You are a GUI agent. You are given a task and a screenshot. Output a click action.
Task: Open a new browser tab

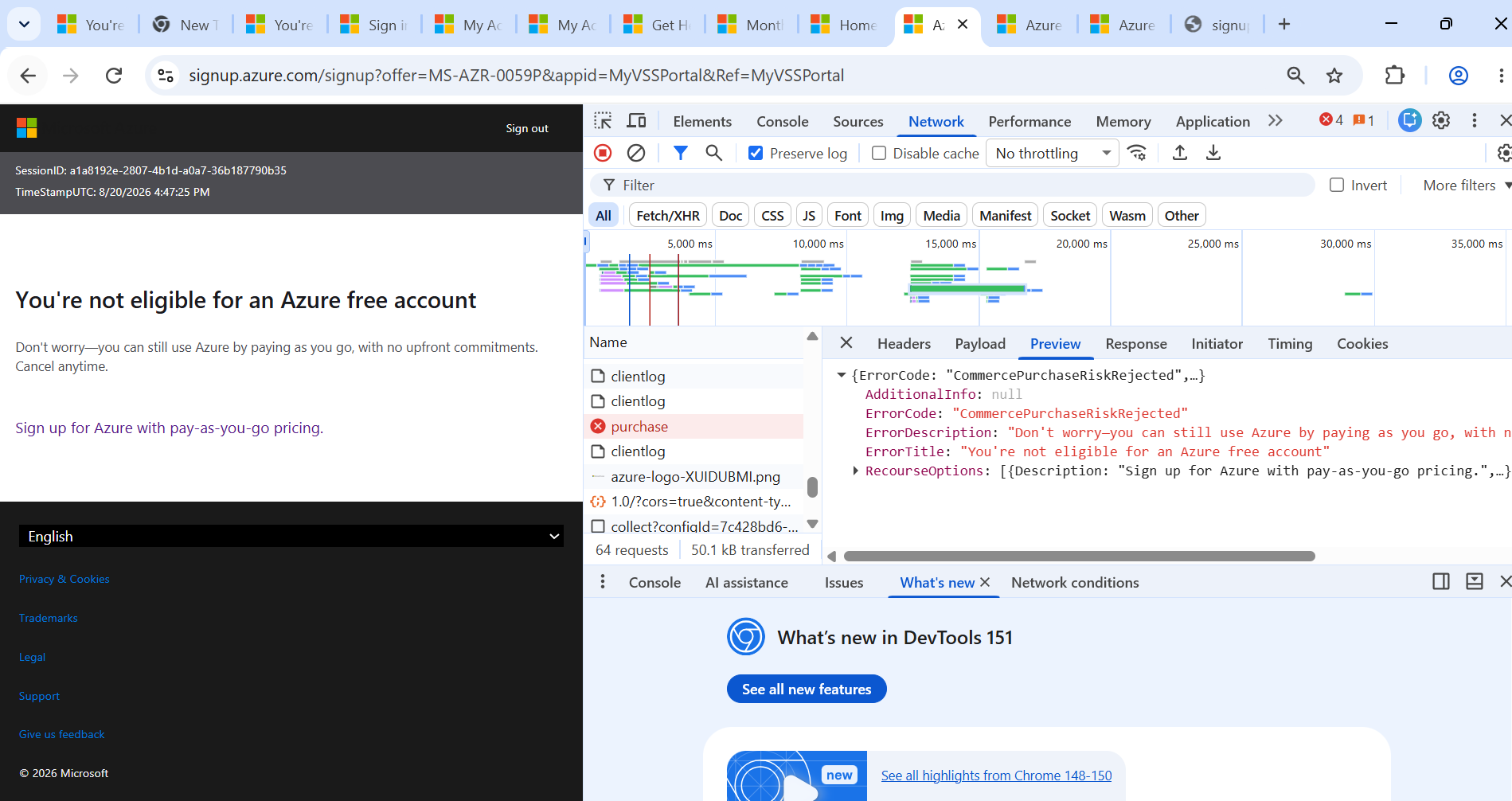1284,25
